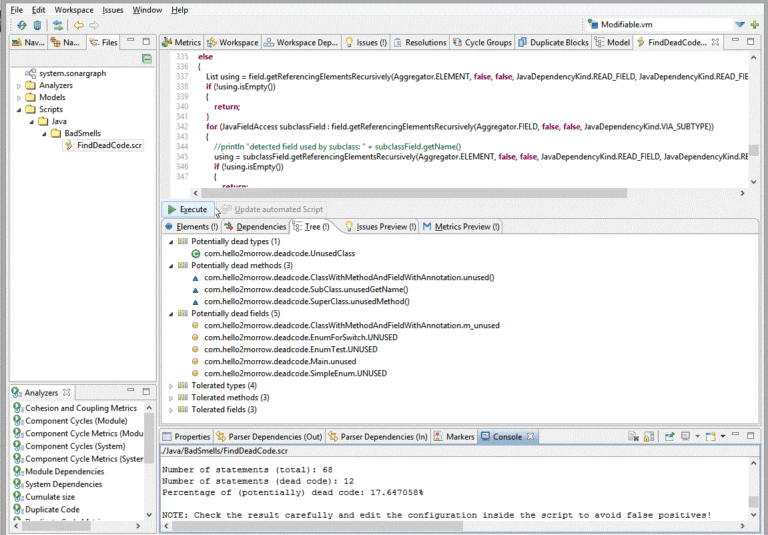The image size is (768, 535).
Task: Switch to the Resolutions tab
Action: [420, 43]
